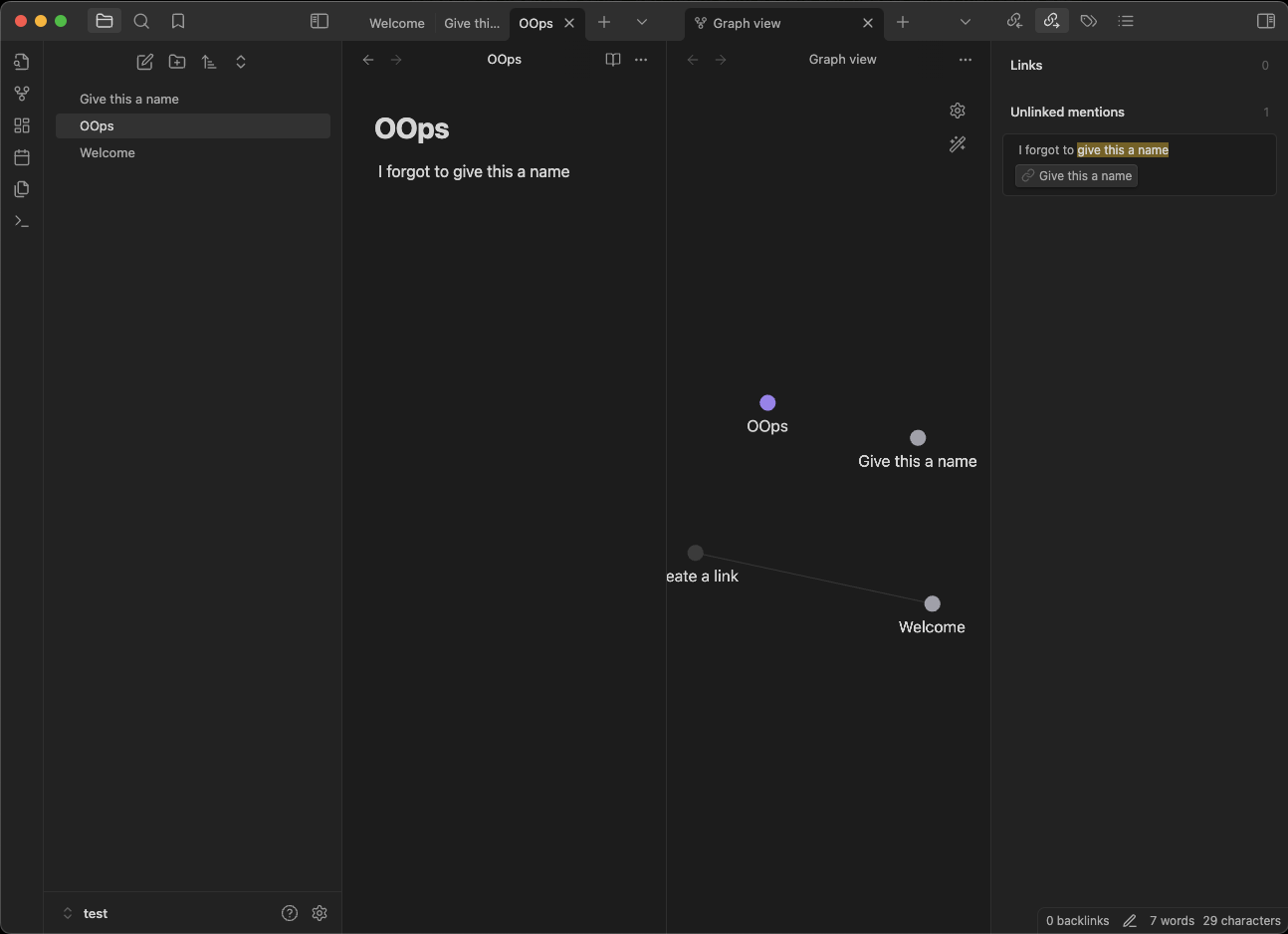Toggle the right sidebar collapse button
1288x934 pixels.
click(1266, 21)
